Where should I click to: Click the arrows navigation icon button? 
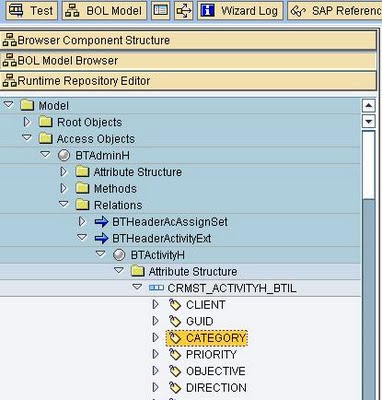184,11
